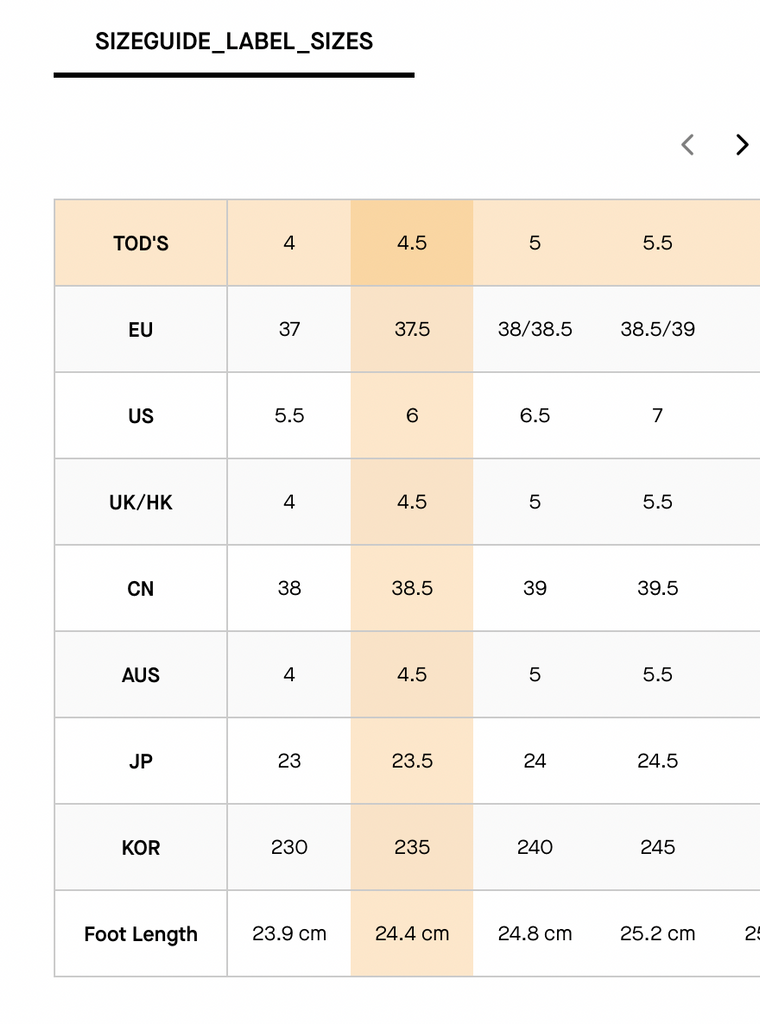
Task: Click the CN 38.5 cell
Action: click(x=412, y=588)
